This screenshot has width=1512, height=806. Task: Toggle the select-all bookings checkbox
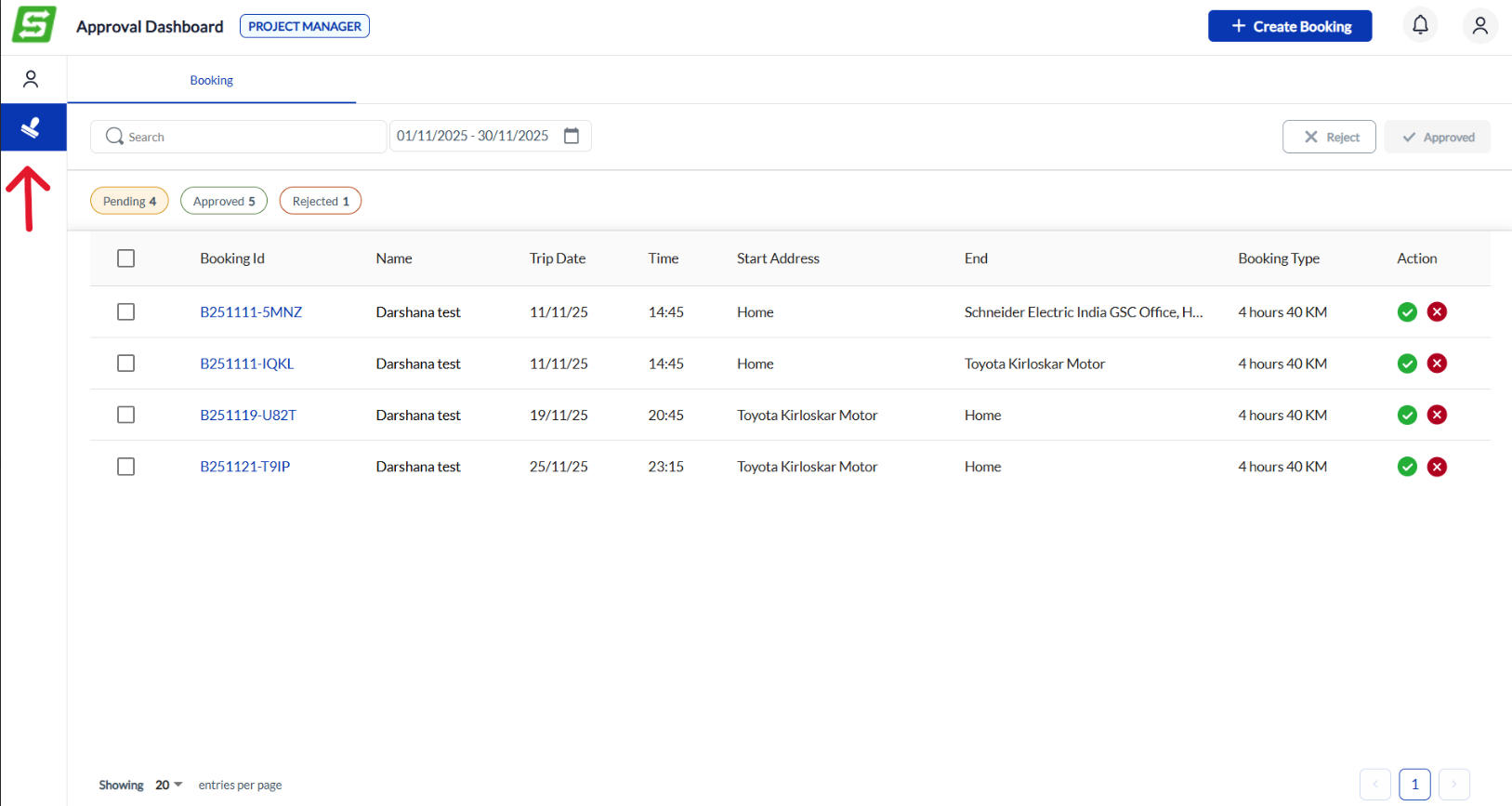coord(126,258)
